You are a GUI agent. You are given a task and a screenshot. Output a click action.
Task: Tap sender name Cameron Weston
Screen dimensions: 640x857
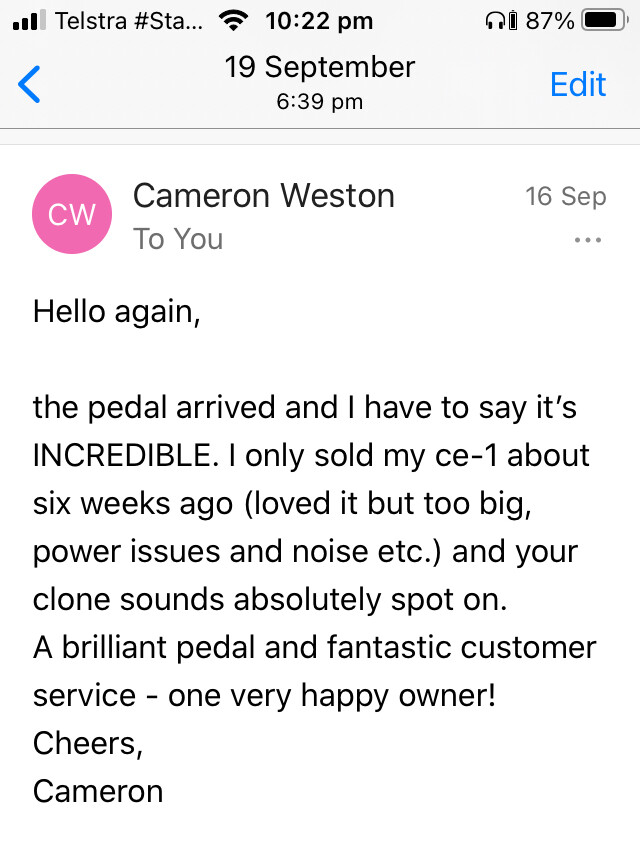pyautogui.click(x=263, y=195)
